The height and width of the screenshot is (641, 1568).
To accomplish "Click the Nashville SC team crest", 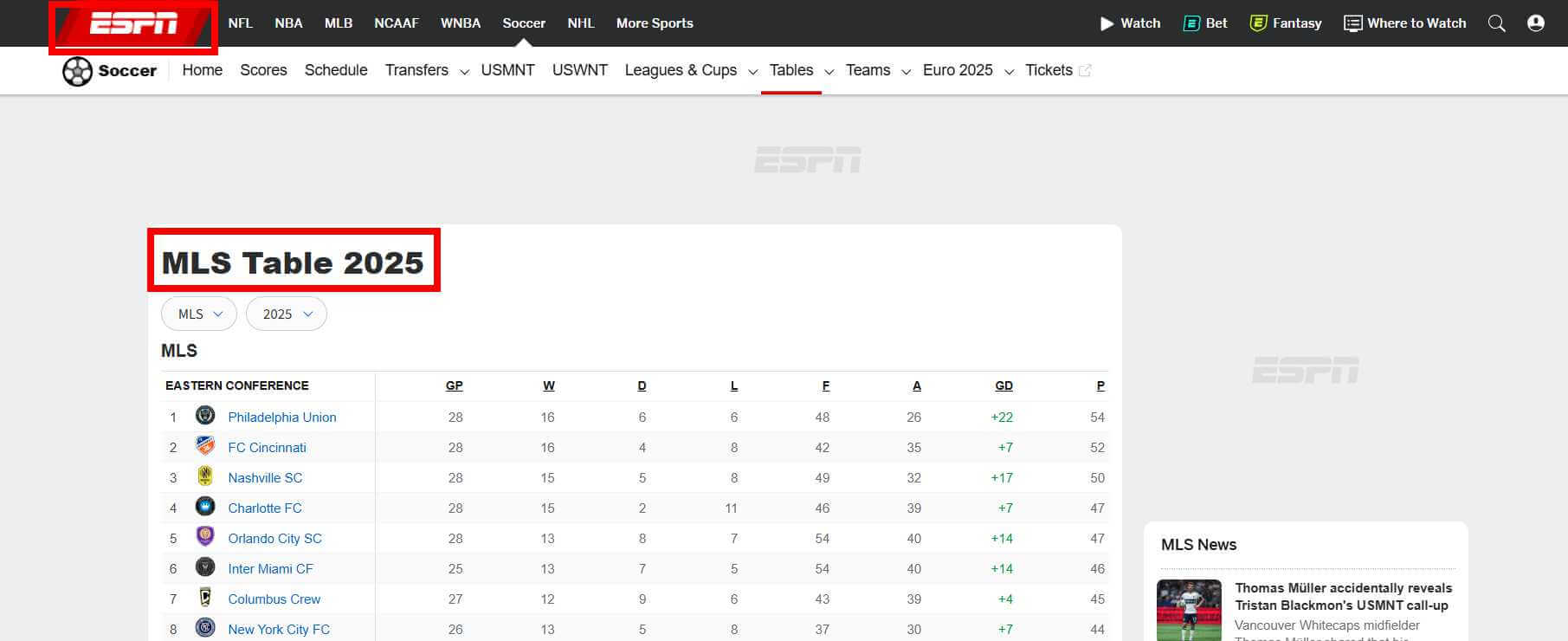I will (x=205, y=476).
